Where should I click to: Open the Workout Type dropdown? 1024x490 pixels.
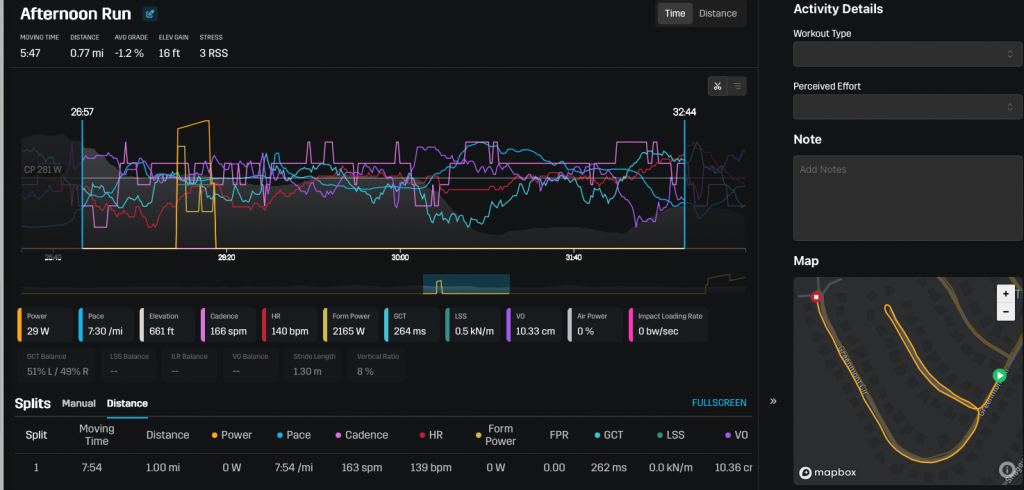click(907, 54)
